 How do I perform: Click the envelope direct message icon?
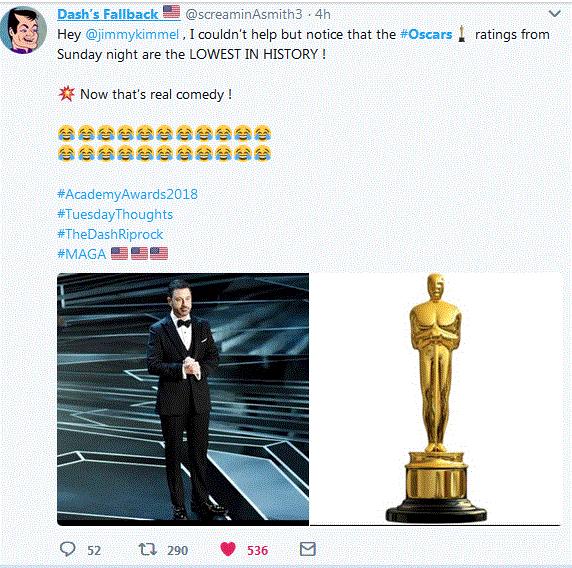[x=308, y=549]
